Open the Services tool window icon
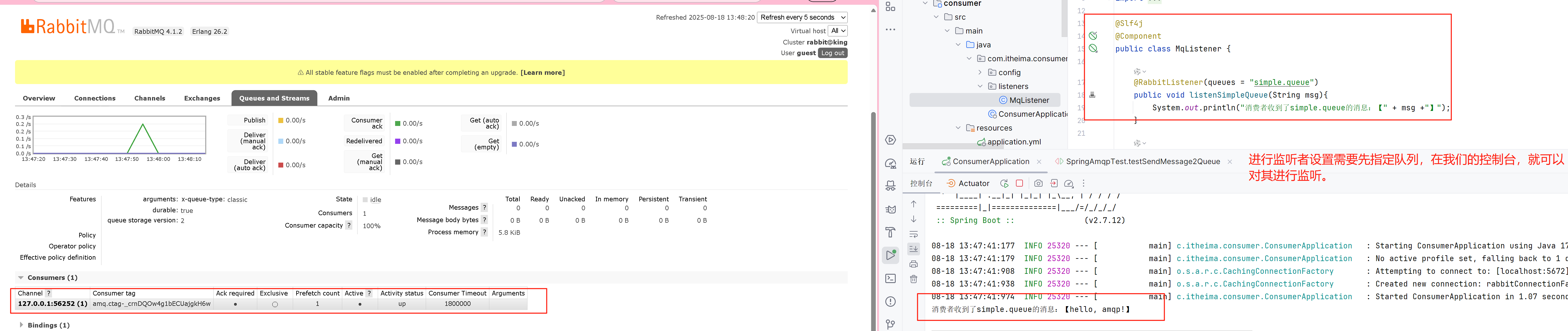The image size is (1568, 331). point(891,140)
